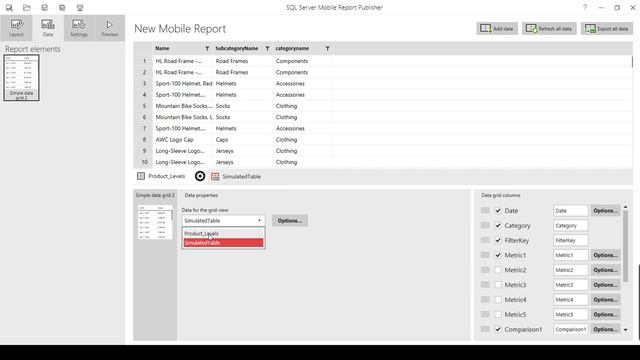Image resolution: width=640 pixels, height=360 pixels.
Task: Uncheck the Category column checkbox
Action: tap(498, 225)
